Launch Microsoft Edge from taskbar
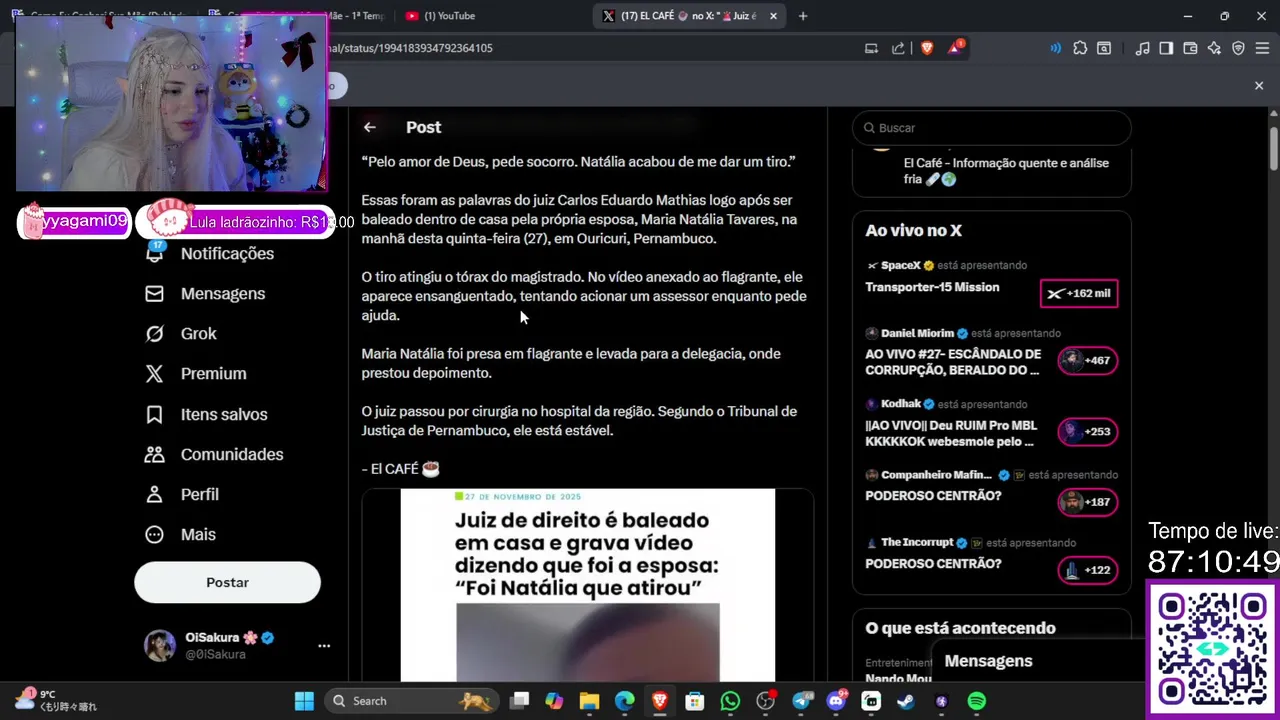Screen dimensions: 1280x720 624,701
